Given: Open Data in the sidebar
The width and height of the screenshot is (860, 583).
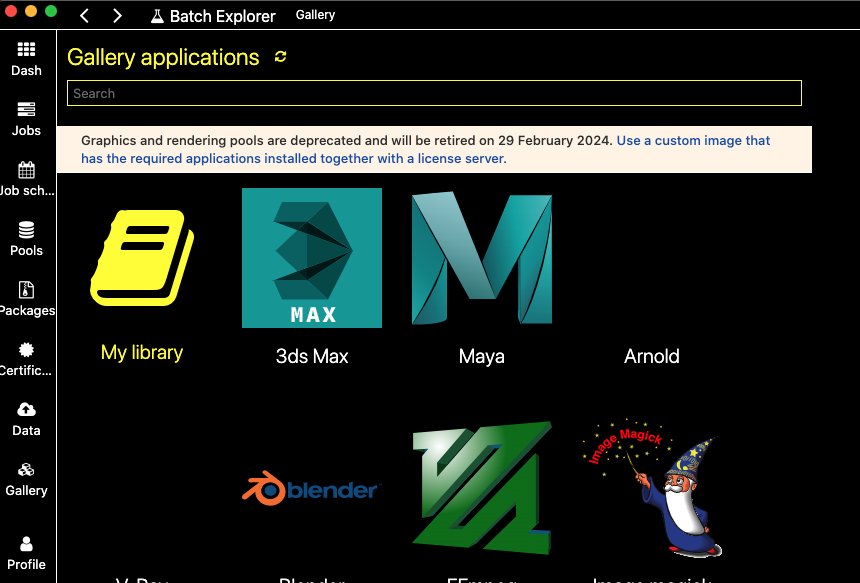Looking at the screenshot, I should pyautogui.click(x=26, y=420).
